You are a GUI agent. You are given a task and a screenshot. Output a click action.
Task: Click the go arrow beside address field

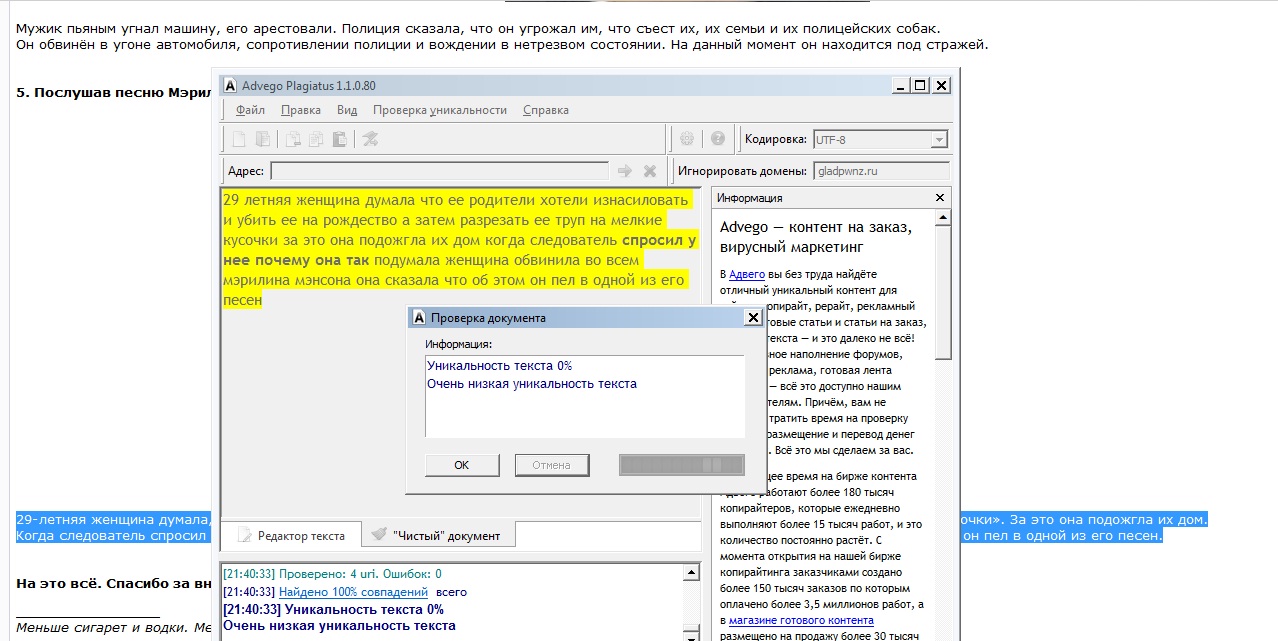coord(625,171)
